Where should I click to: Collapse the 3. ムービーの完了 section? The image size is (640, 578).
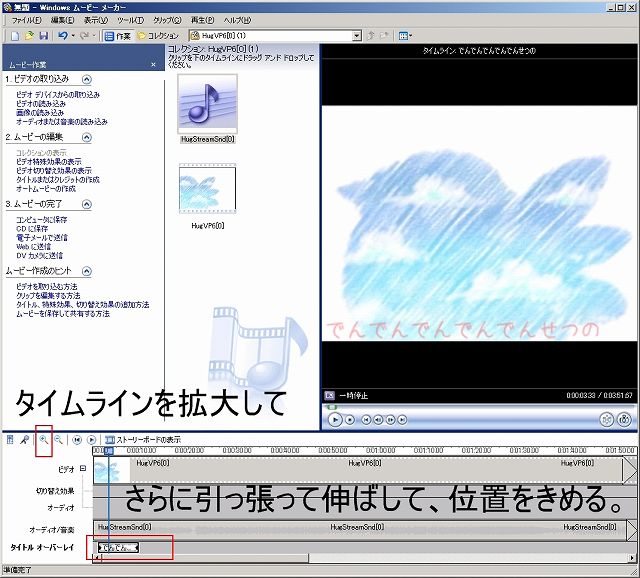pyautogui.click(x=87, y=204)
